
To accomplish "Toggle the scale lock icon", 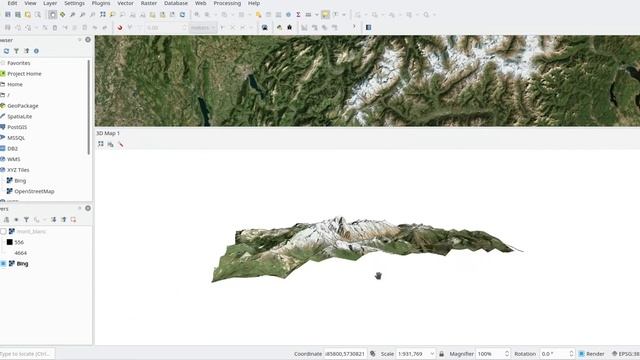I will coord(441,354).
